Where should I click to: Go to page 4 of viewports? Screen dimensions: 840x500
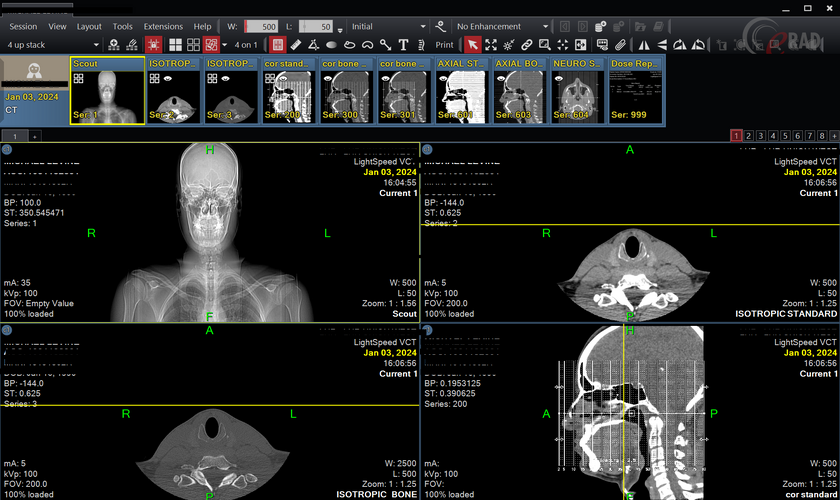773,136
